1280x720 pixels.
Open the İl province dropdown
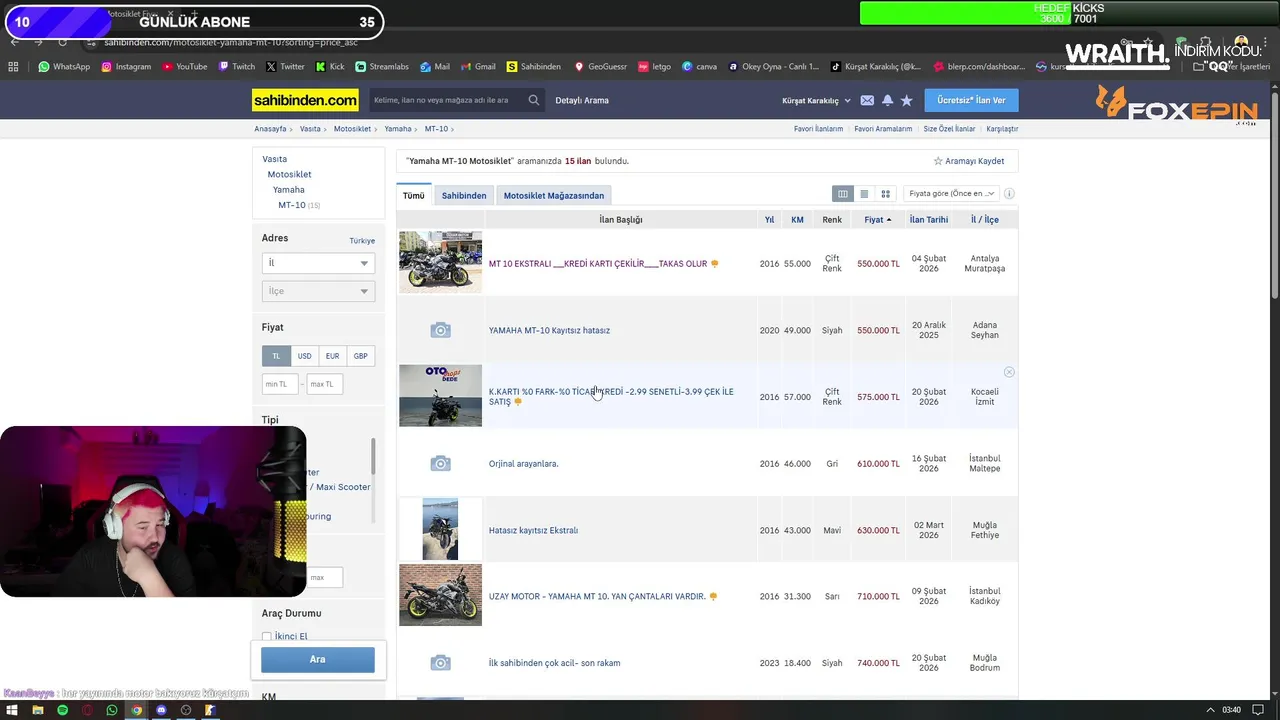point(318,263)
